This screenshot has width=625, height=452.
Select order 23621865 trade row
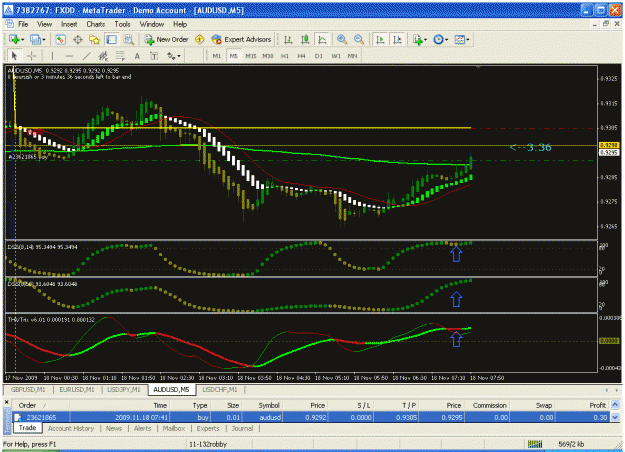[311, 417]
